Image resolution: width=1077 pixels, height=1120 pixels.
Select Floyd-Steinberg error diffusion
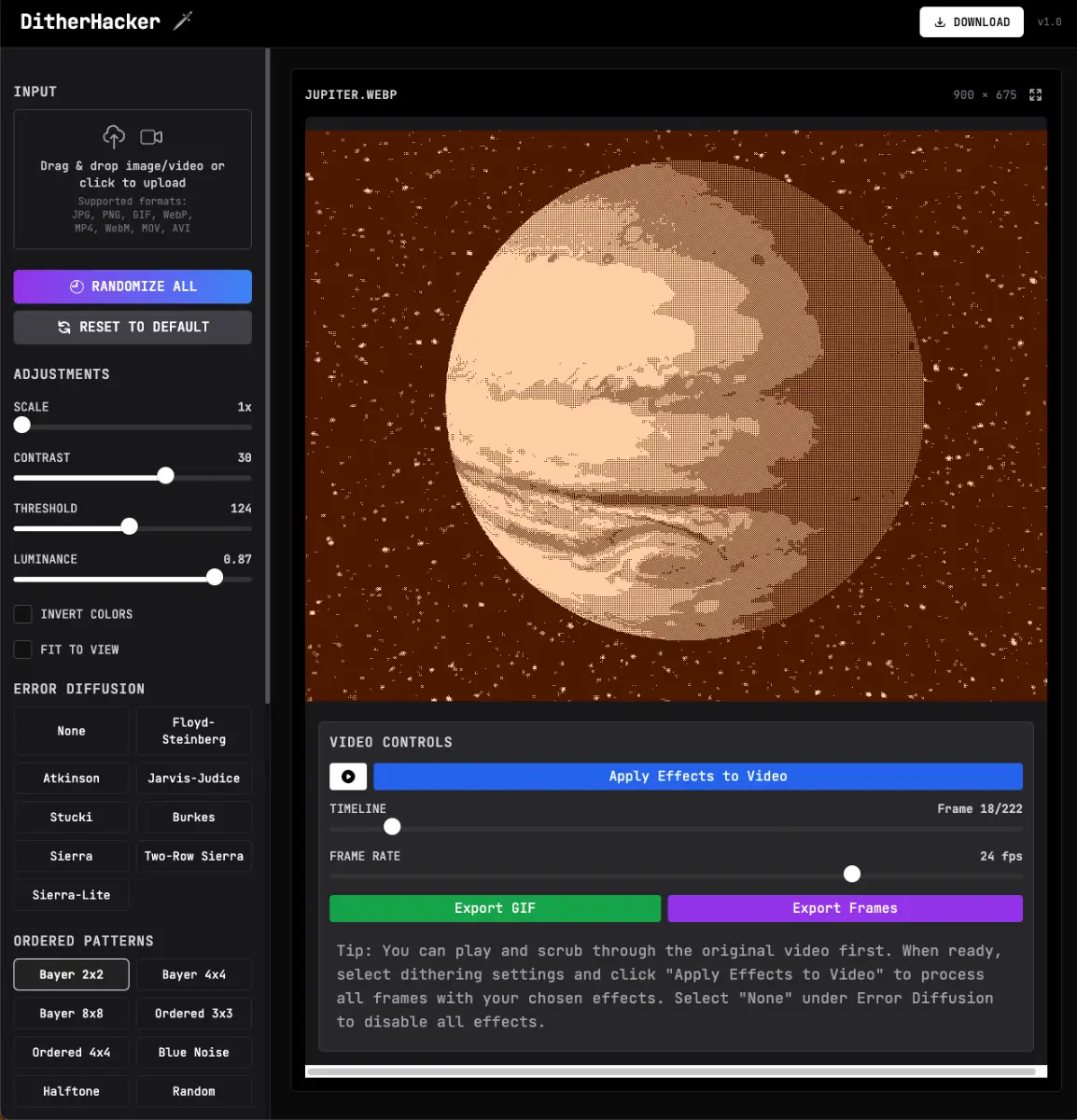pyautogui.click(x=193, y=730)
